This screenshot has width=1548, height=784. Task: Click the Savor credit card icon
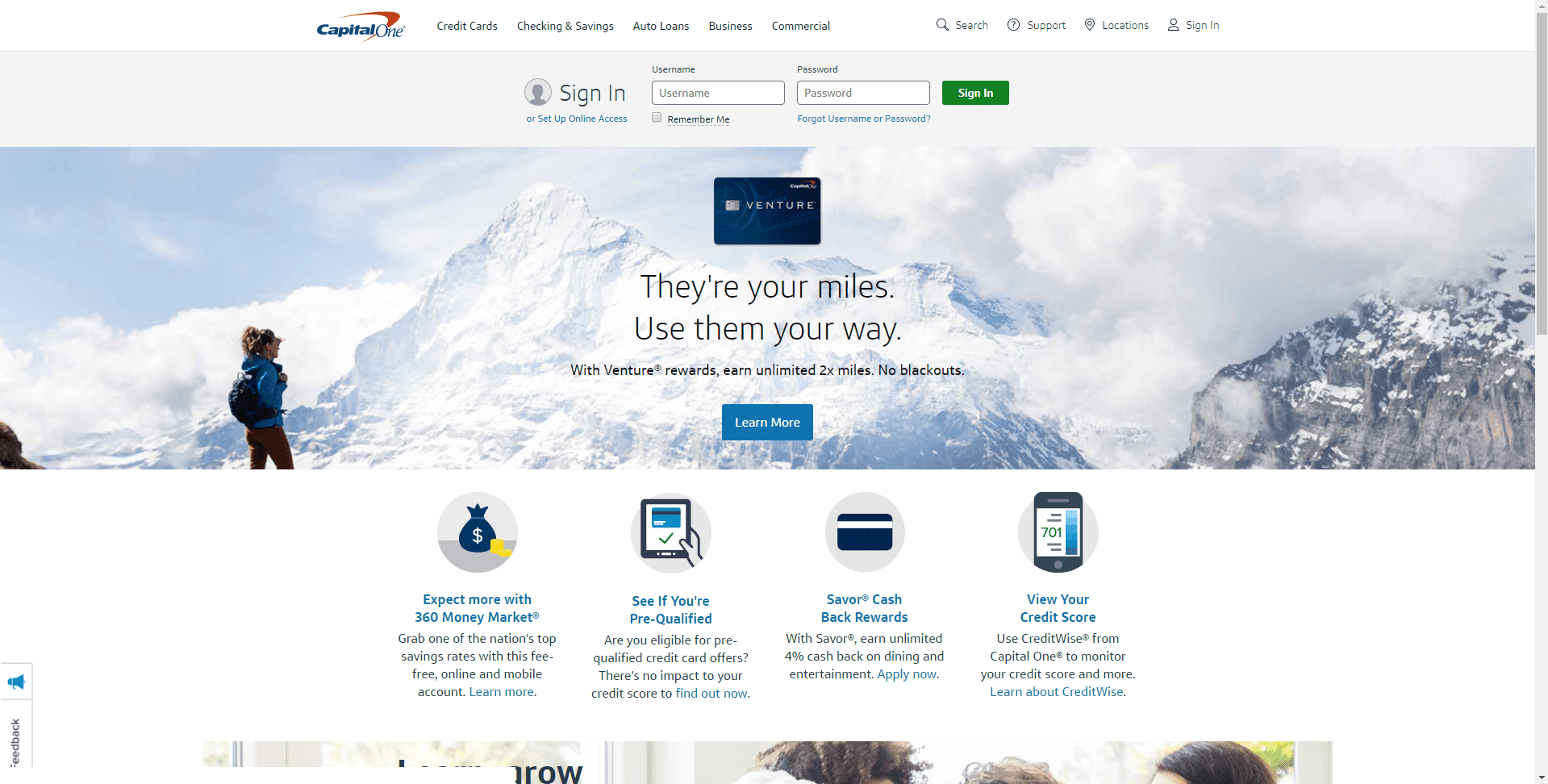[865, 532]
